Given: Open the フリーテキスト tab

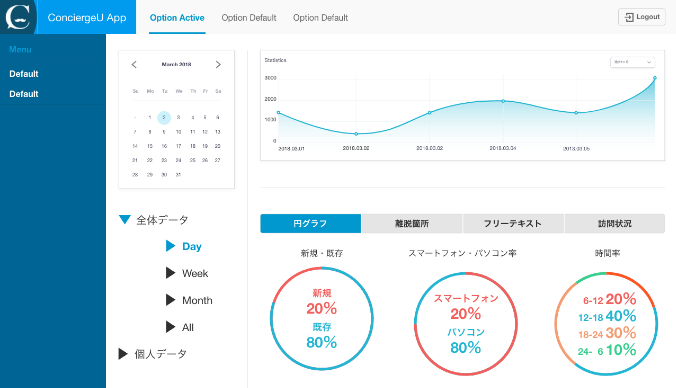Looking at the screenshot, I should [x=513, y=223].
